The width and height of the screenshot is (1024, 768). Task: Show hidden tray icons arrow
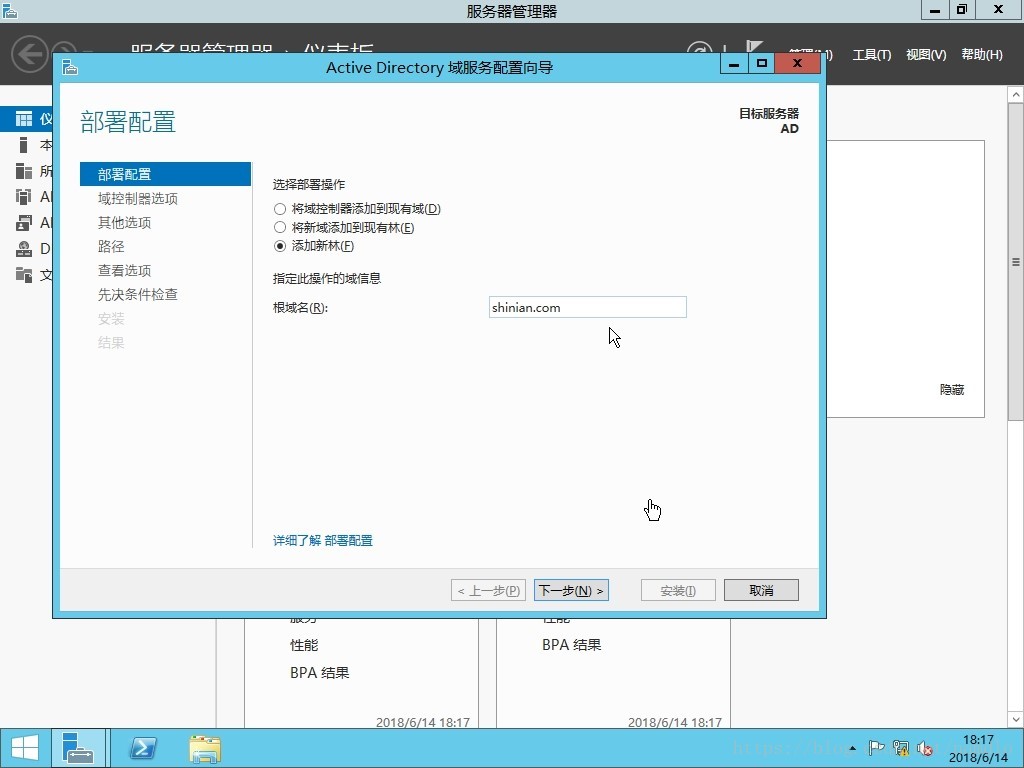[852, 748]
